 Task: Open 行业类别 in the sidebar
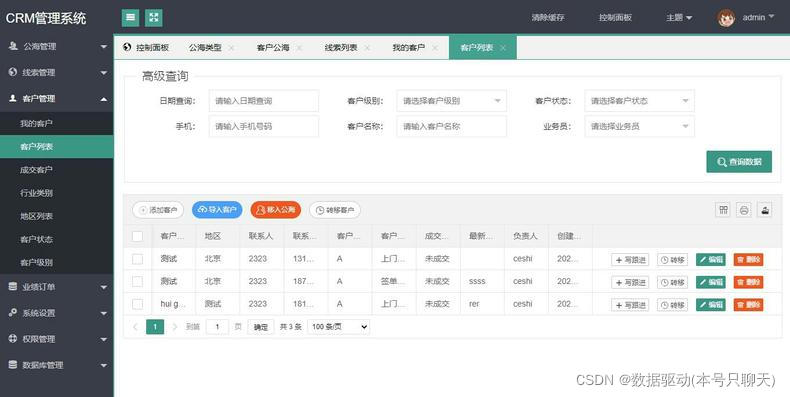[x=57, y=193]
